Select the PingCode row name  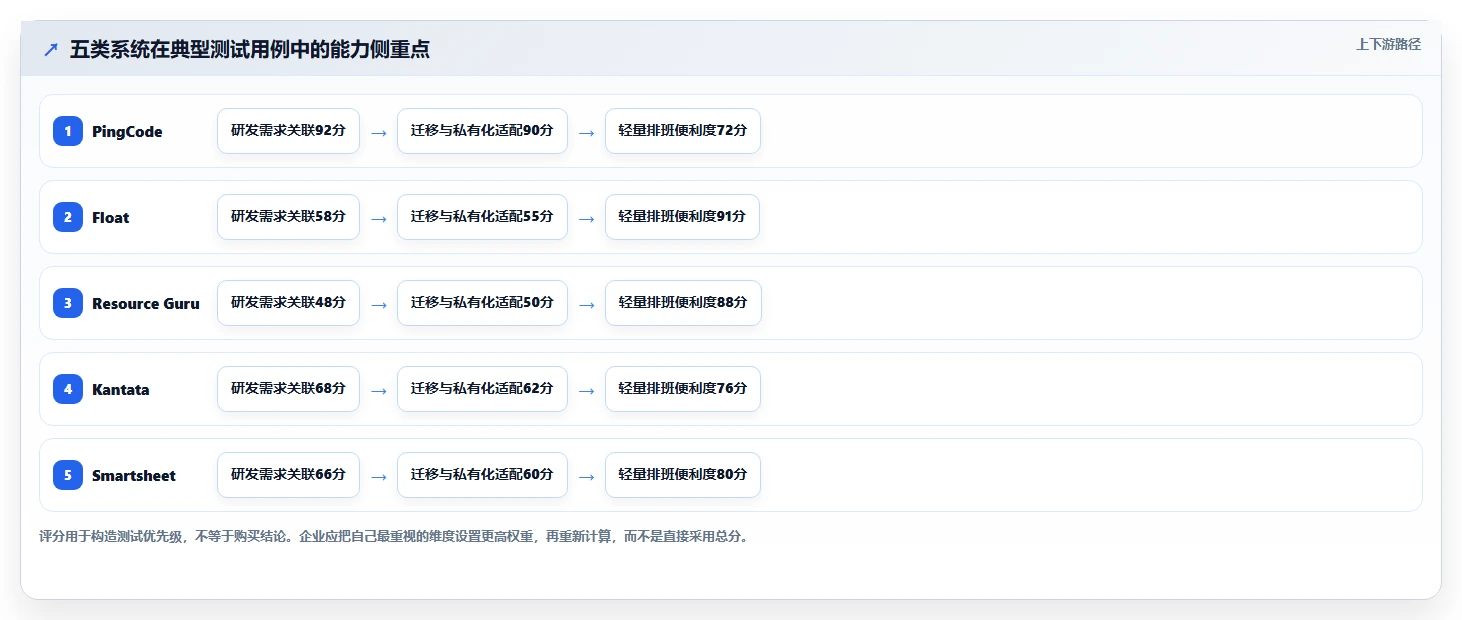(127, 132)
